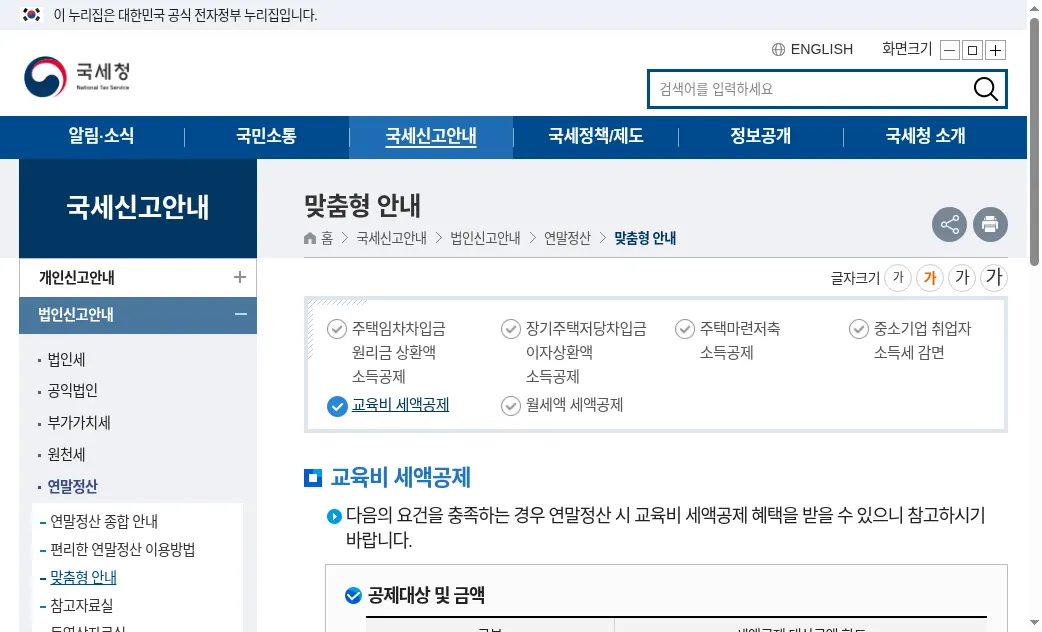The image size is (1042, 632).
Task: Select 장기주택저당차입금 이자상환액 소득공제 option
Action: [x=573, y=352]
